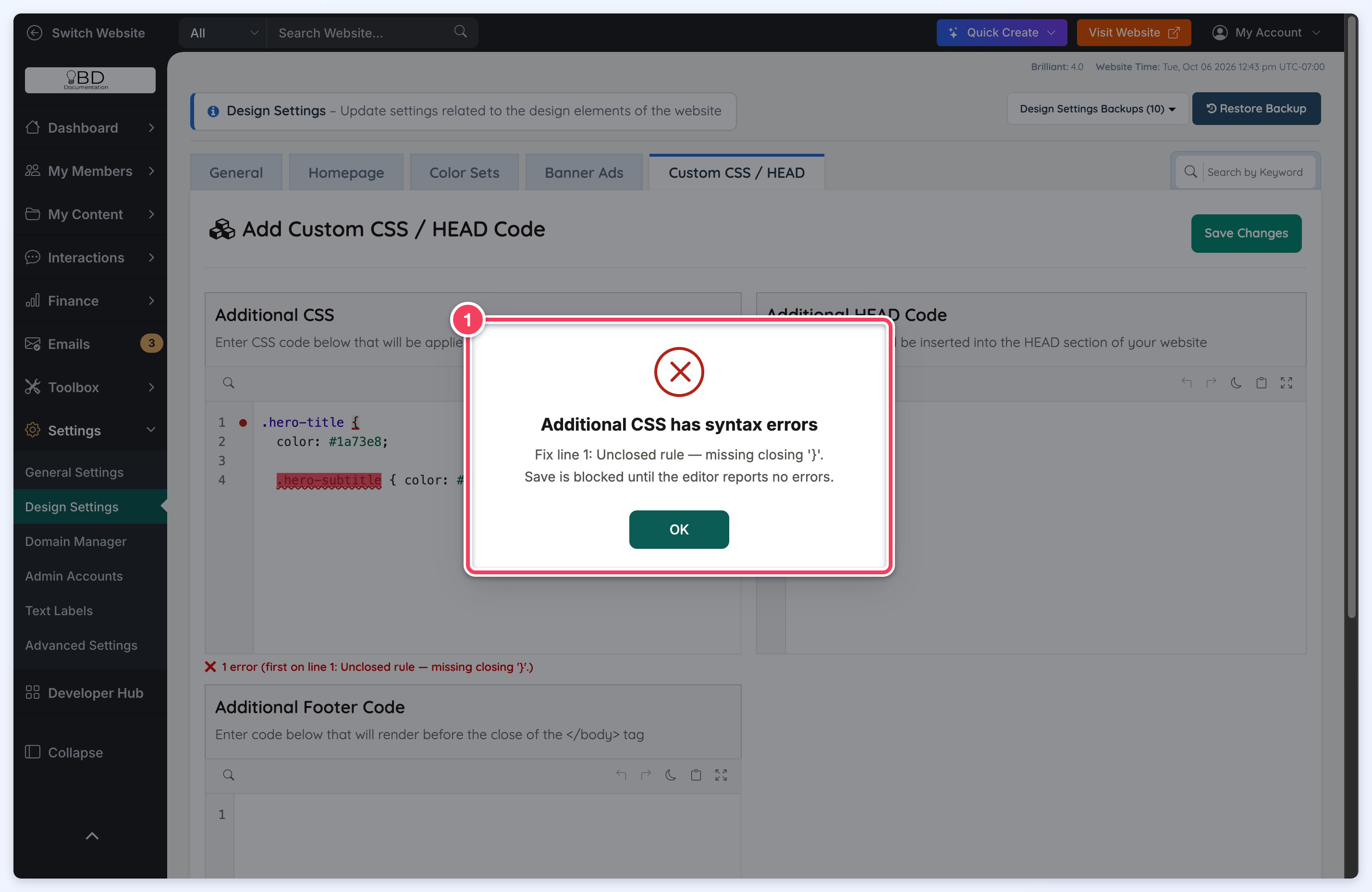Click redo icon in HEAD Code editor
The width and height of the screenshot is (1372, 892).
tap(1211, 382)
